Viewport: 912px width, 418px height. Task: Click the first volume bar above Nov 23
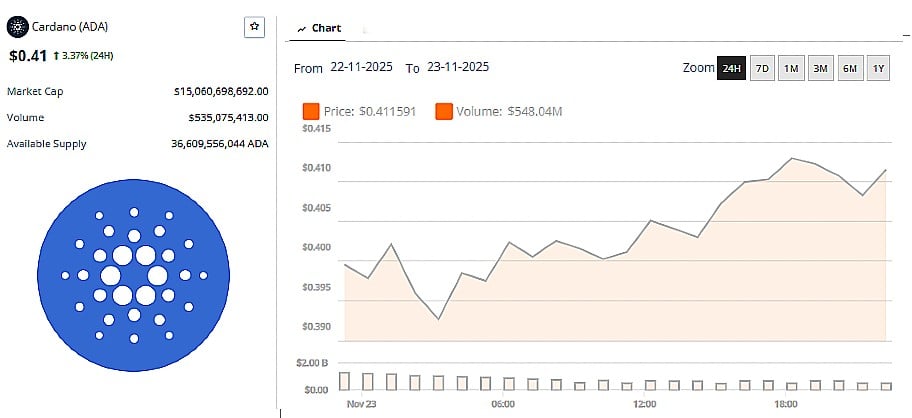344,381
